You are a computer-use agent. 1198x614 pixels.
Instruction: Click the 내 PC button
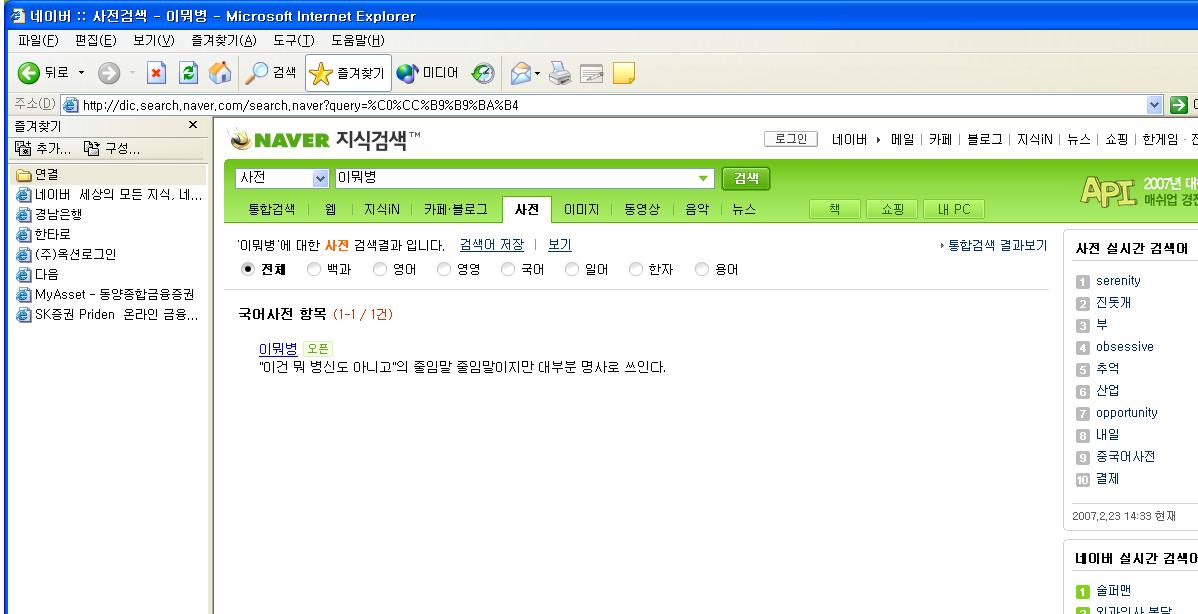[x=954, y=209]
